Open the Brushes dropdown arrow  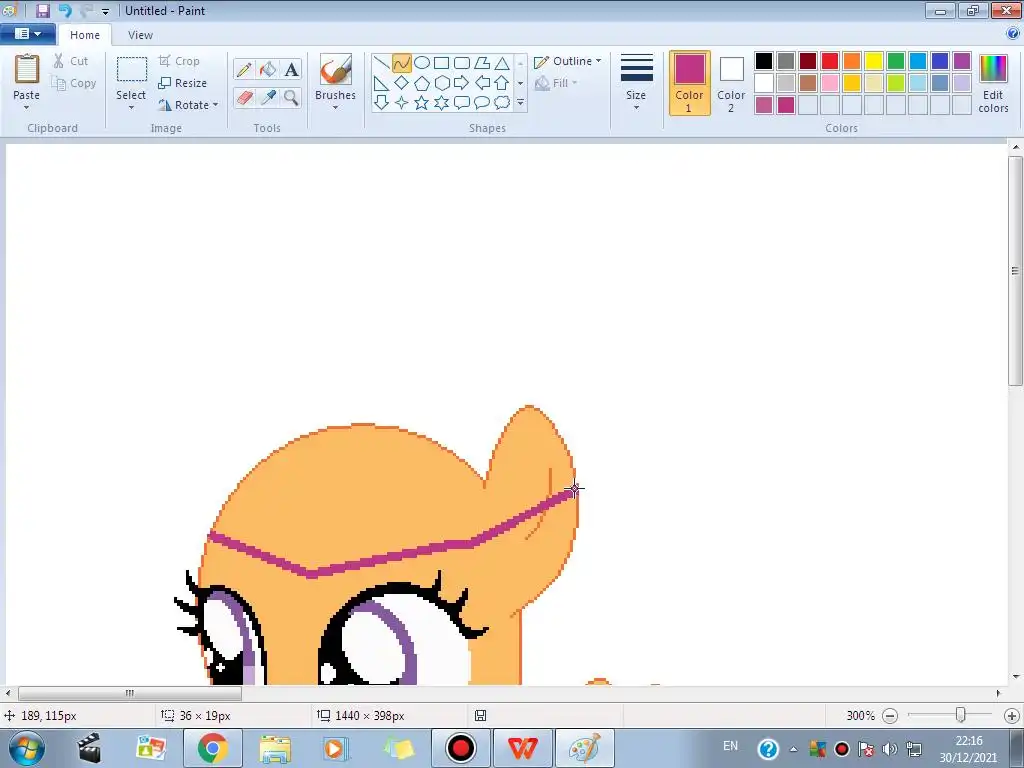pyautogui.click(x=336, y=108)
